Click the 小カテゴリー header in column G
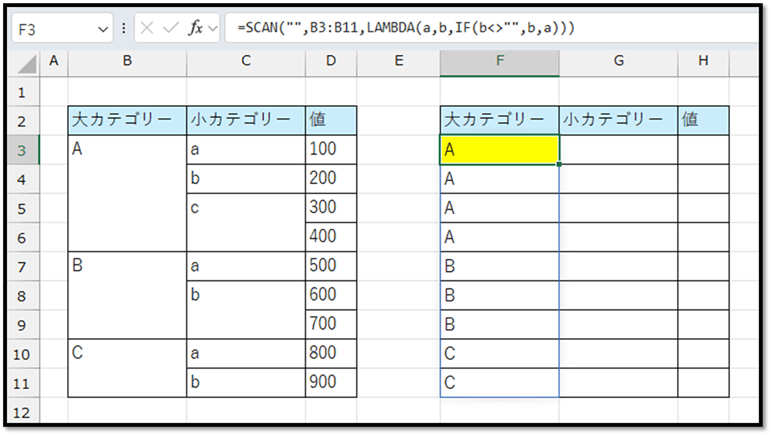This screenshot has height=435, width=771. coord(618,121)
